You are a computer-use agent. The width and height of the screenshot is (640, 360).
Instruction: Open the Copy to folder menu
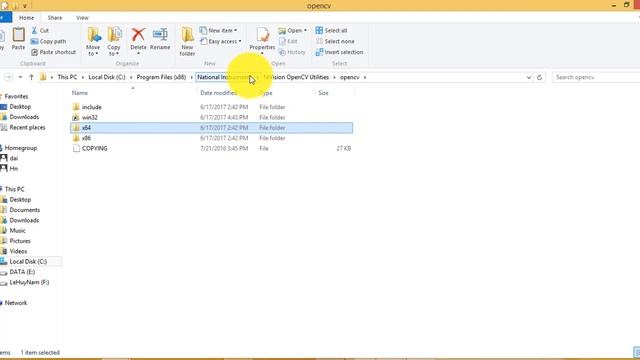click(x=114, y=42)
